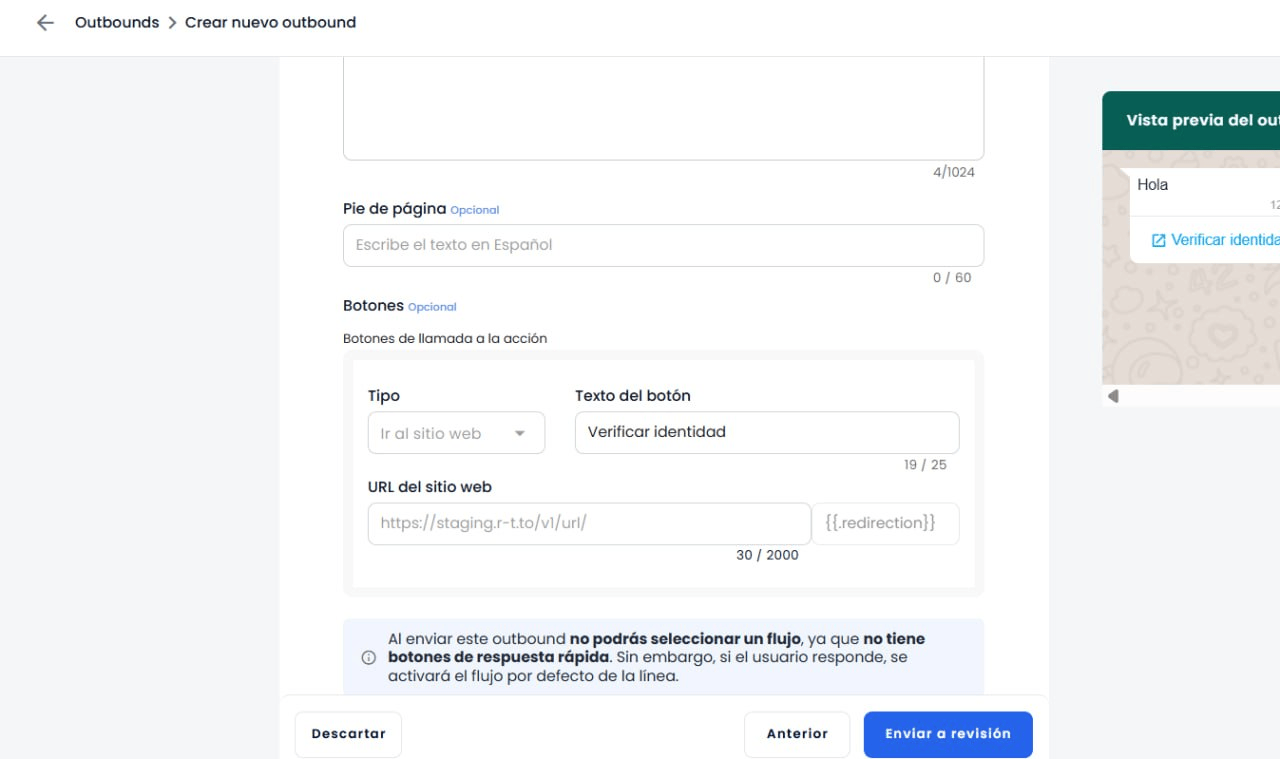Click the Pie de página input
The width and height of the screenshot is (1280, 759).
click(663, 245)
